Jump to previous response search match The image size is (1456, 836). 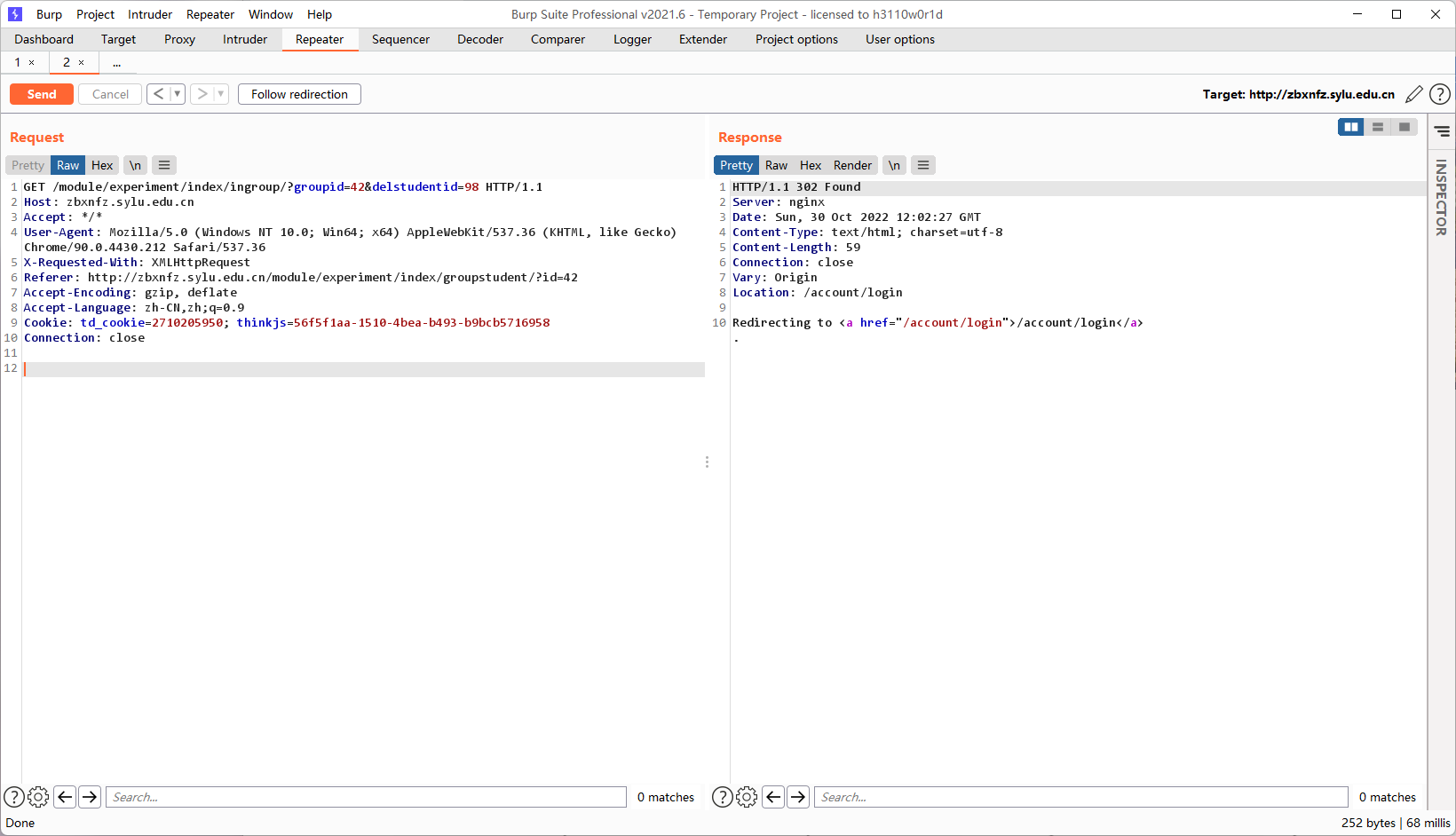[773, 797]
